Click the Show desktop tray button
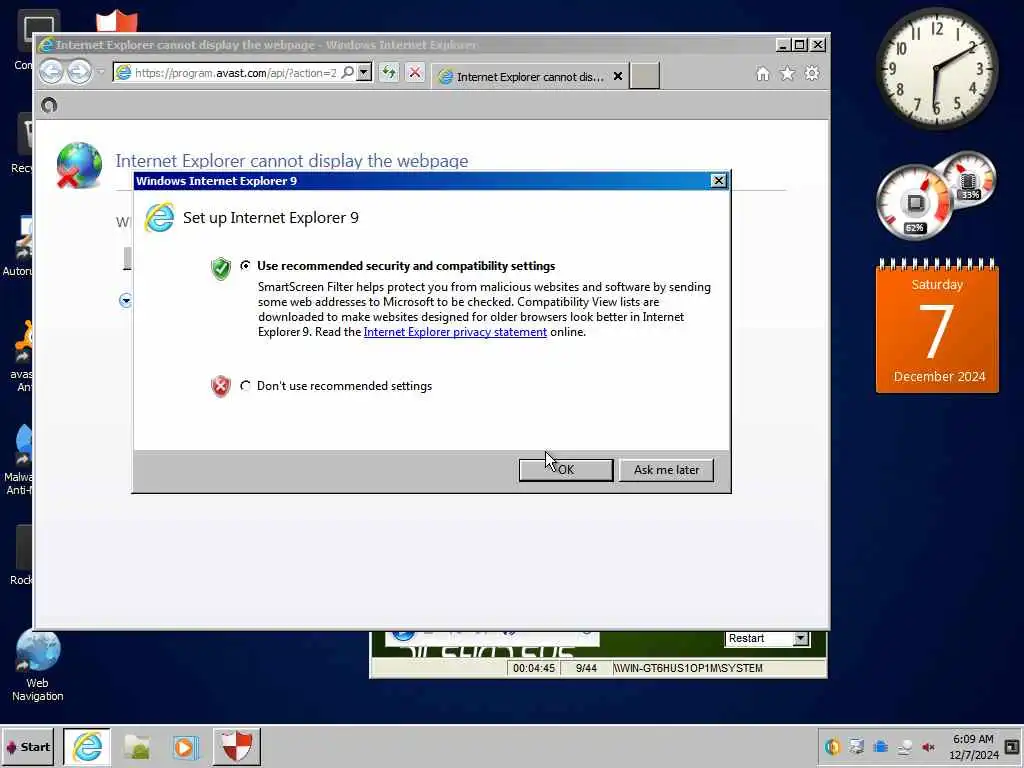This screenshot has width=1024, height=768. click(x=1012, y=746)
